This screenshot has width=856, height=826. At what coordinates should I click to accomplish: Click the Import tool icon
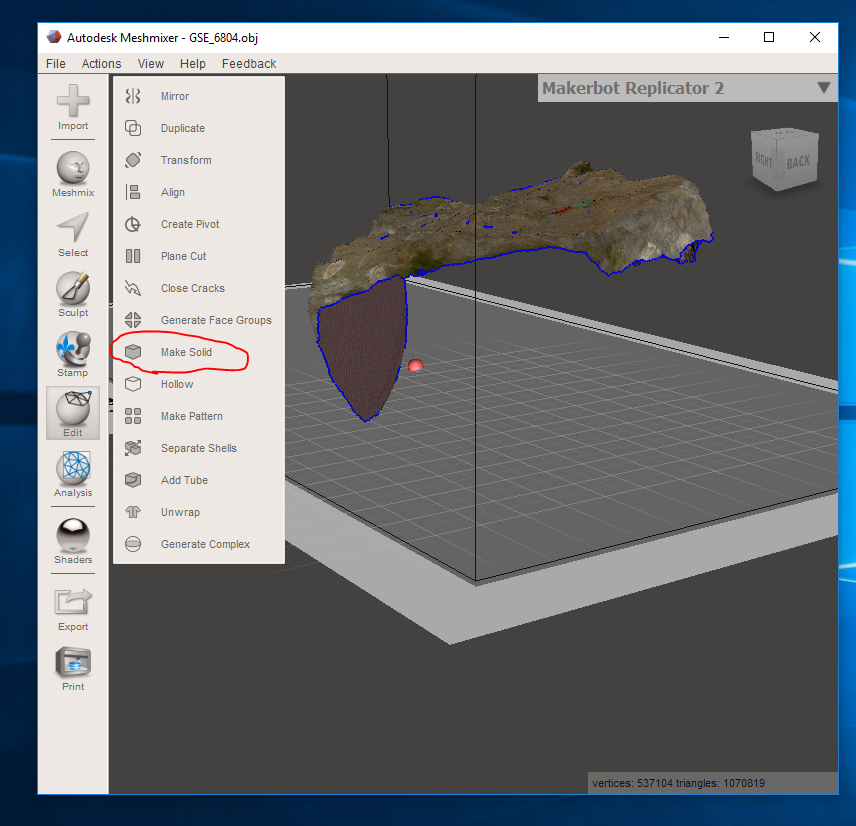point(73,101)
